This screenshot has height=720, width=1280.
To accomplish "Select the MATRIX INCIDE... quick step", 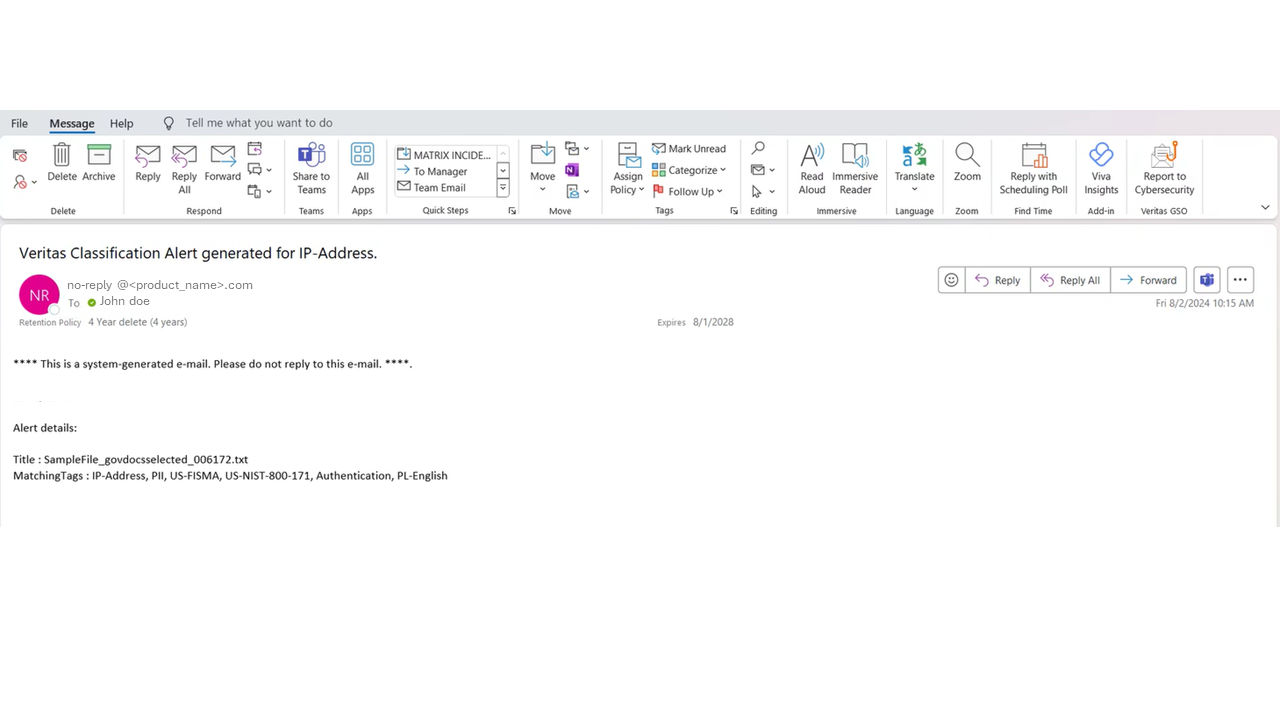I will point(444,155).
